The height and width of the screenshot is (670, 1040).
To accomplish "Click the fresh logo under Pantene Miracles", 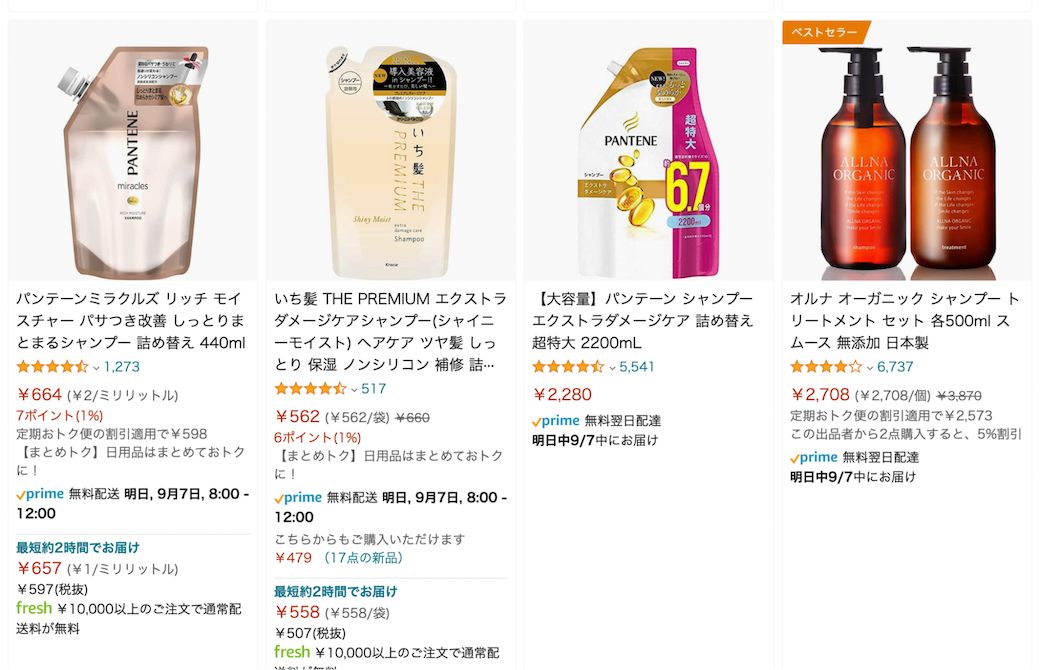I will [34, 608].
